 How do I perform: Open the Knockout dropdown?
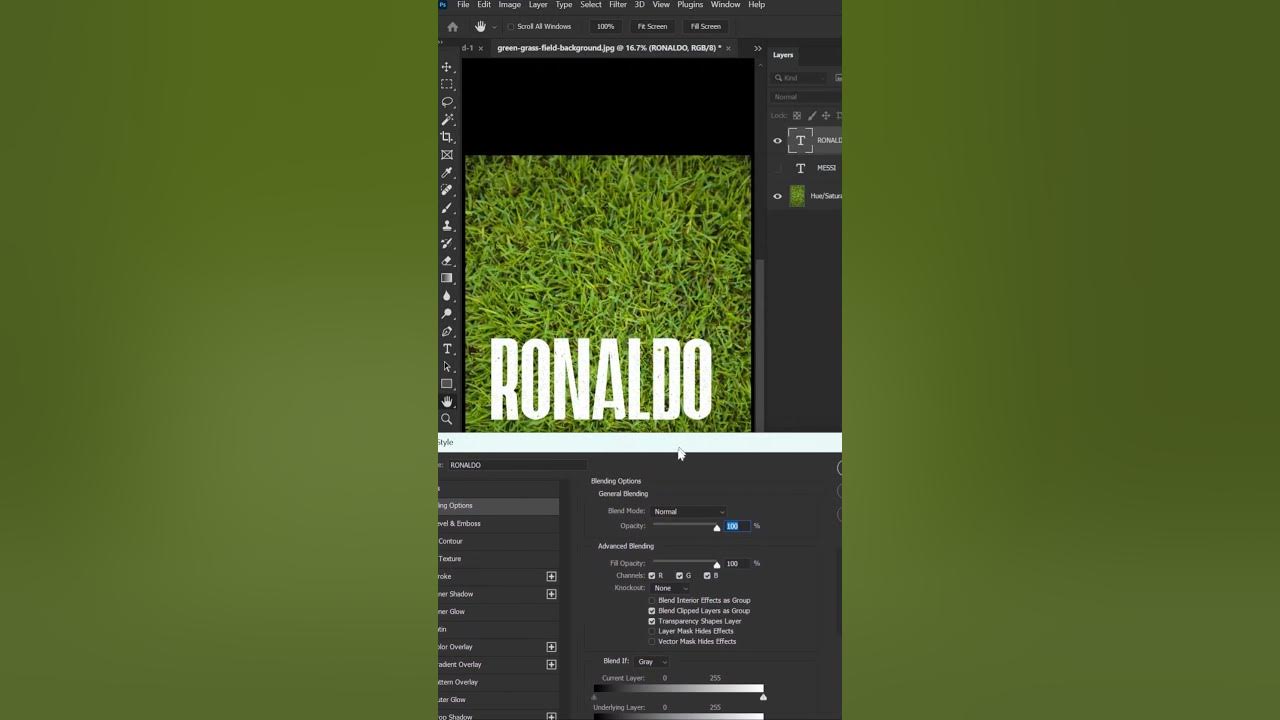pos(671,588)
